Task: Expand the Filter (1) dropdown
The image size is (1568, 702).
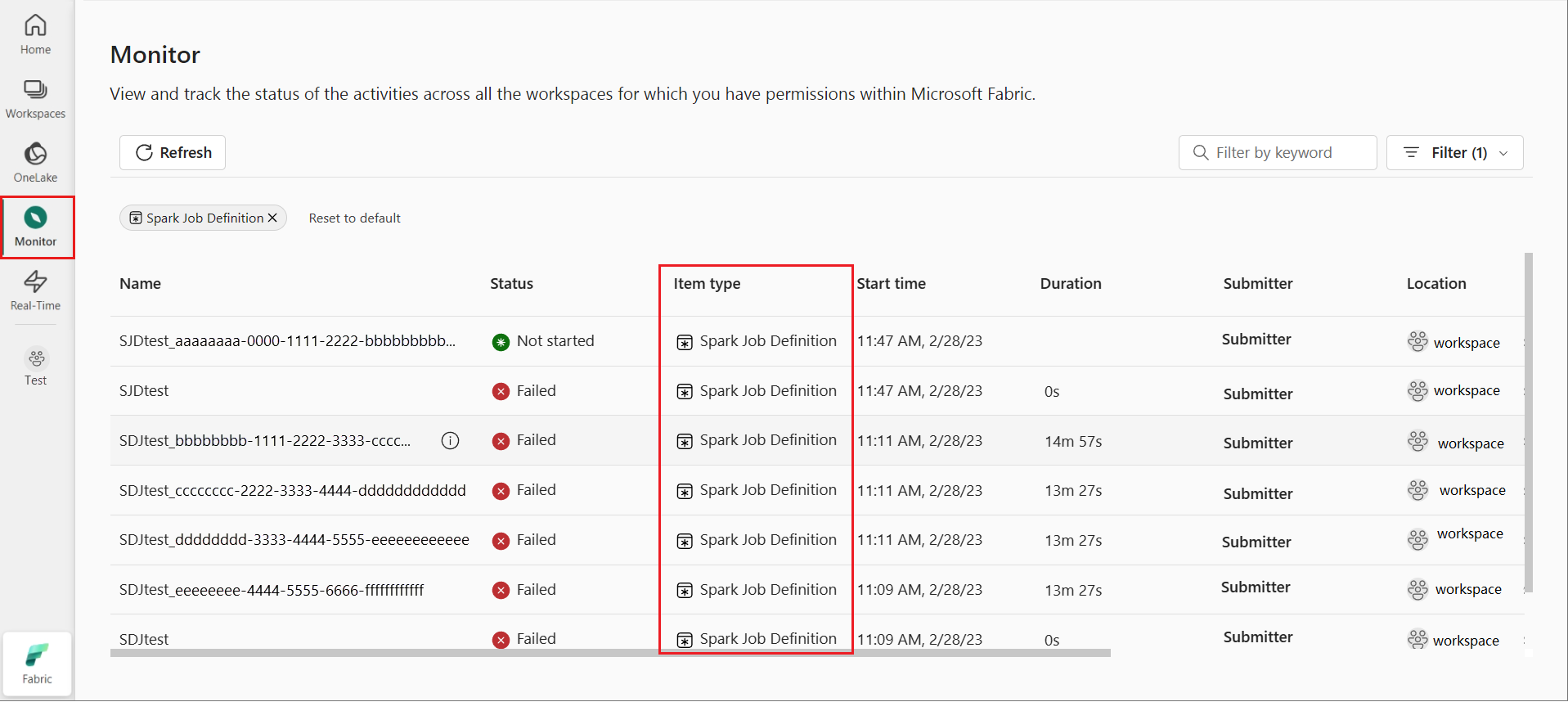Action: tap(1454, 153)
